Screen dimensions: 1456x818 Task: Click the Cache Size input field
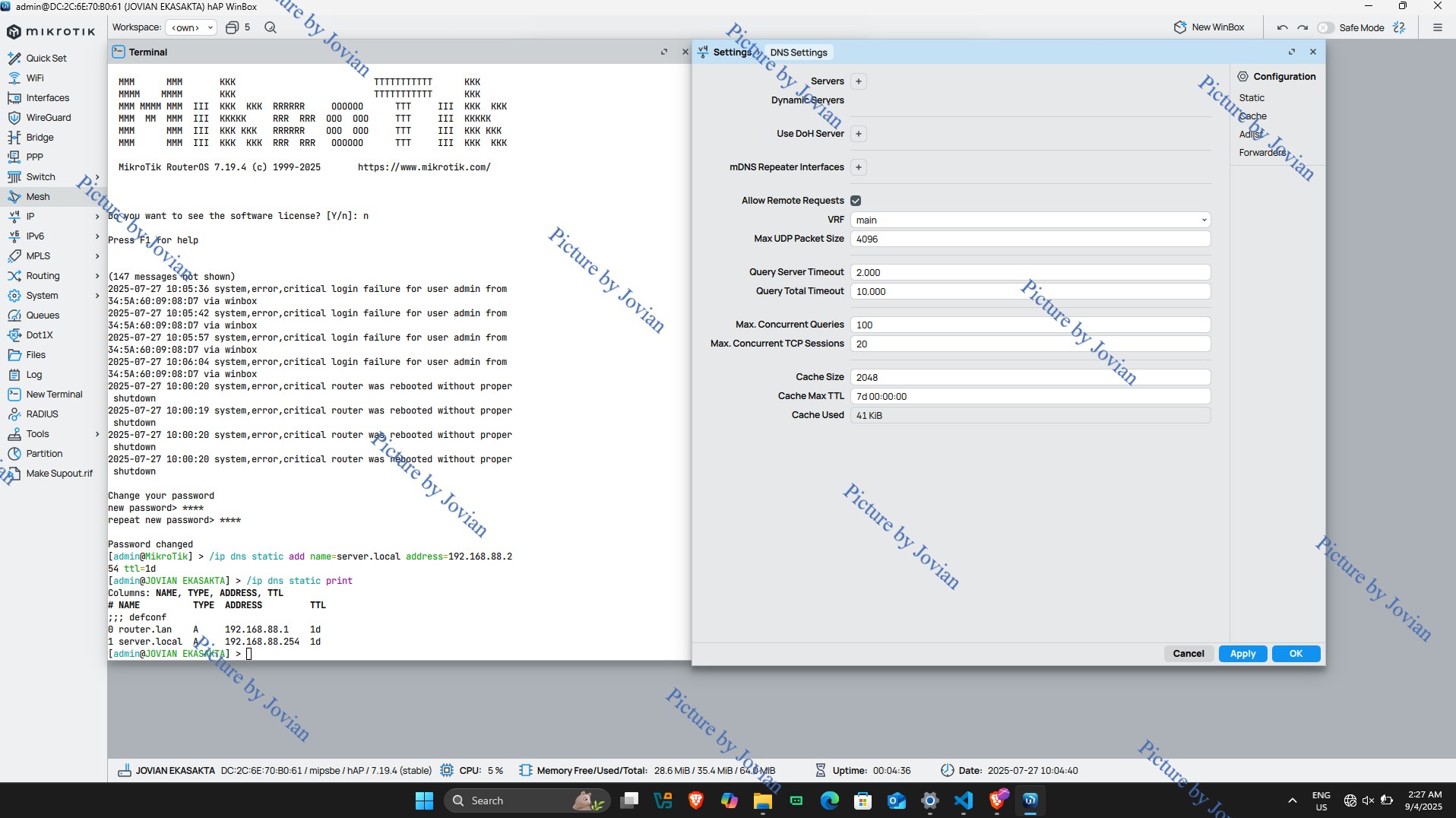tap(1030, 377)
